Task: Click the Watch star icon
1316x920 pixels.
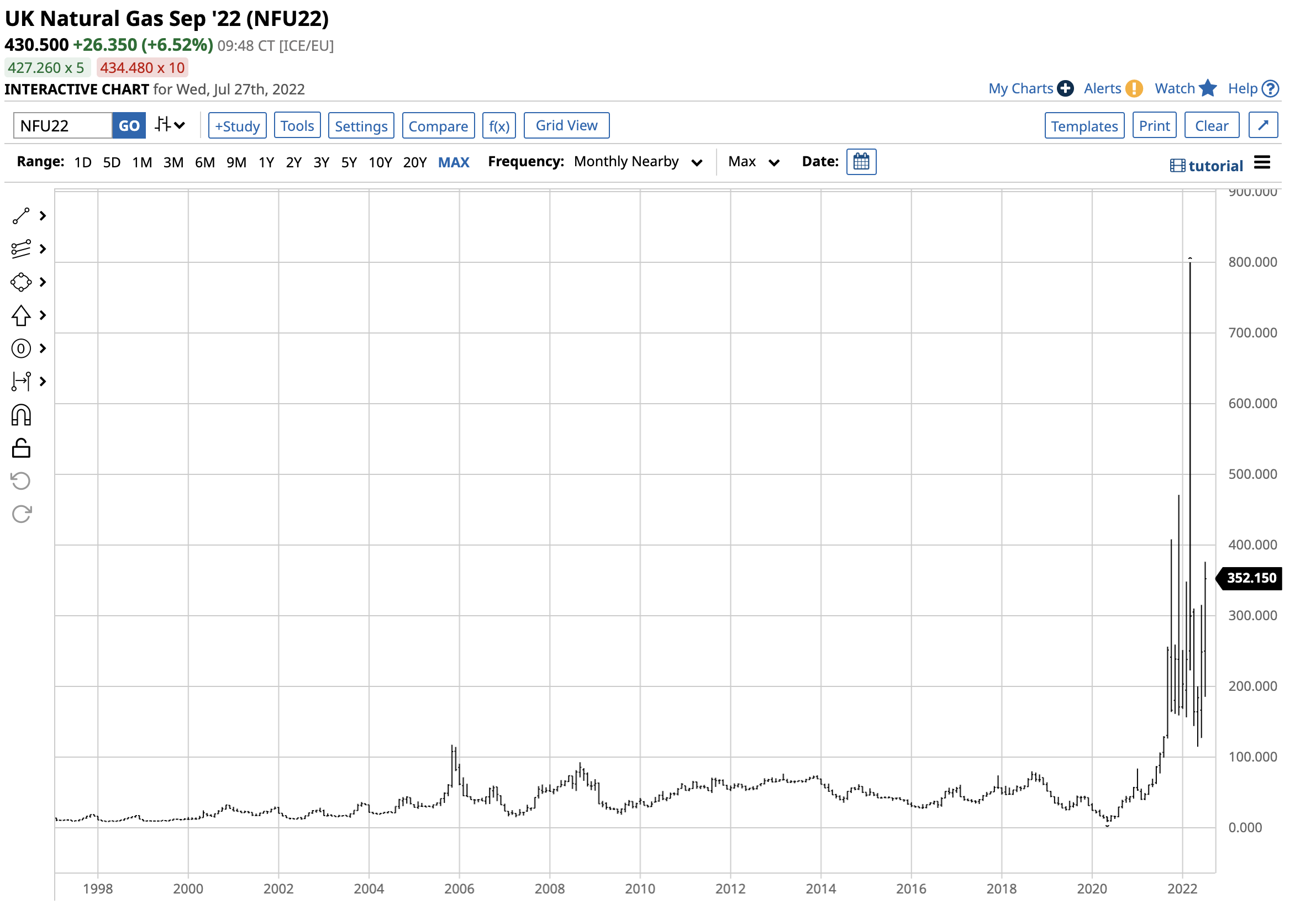Action: click(1209, 89)
